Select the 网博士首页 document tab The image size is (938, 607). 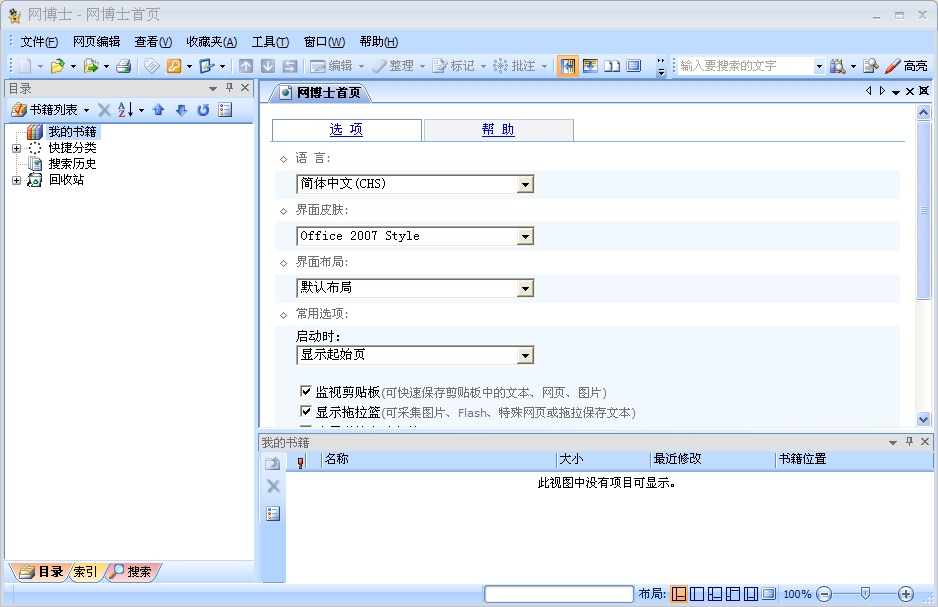pyautogui.click(x=321, y=93)
